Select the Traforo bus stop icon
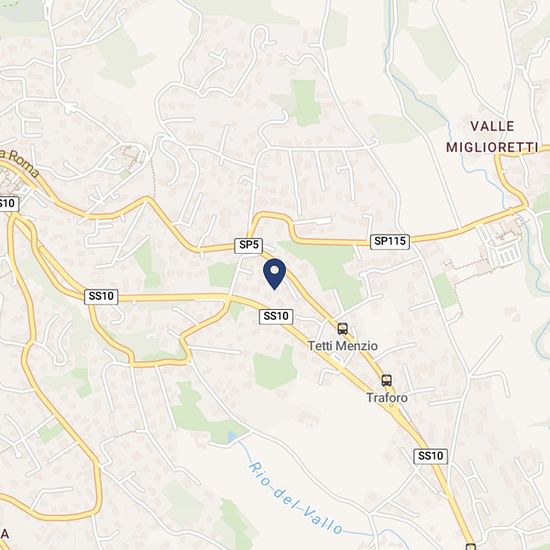550x550 pixels. tap(387, 380)
